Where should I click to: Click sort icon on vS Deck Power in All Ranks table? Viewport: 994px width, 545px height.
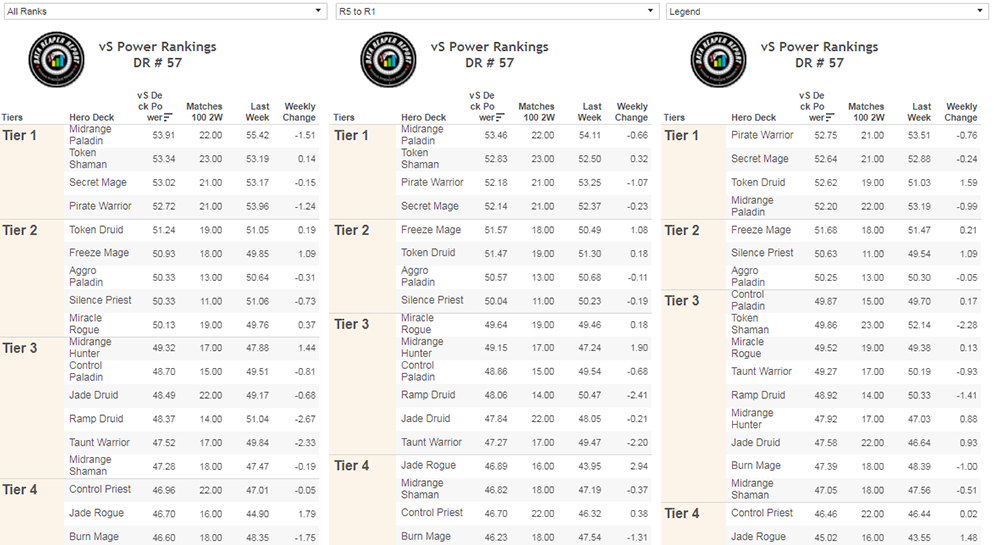168,117
